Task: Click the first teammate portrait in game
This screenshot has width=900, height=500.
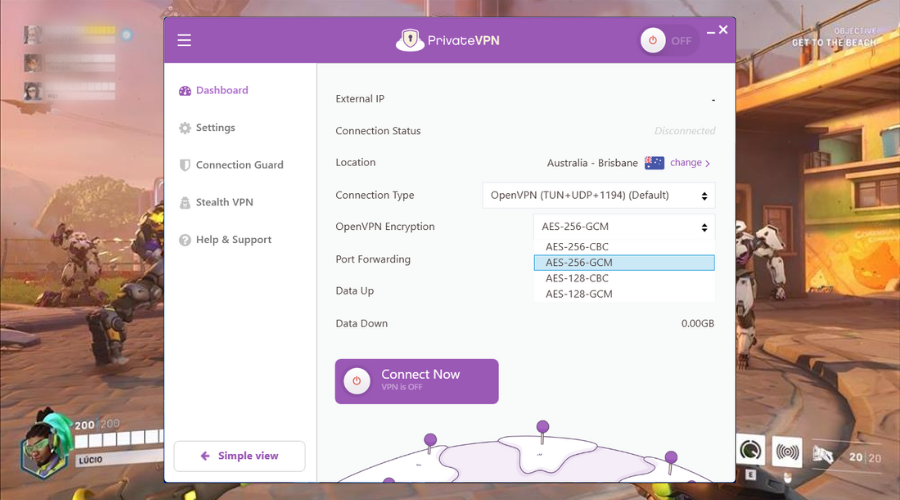Action: click(x=32, y=35)
